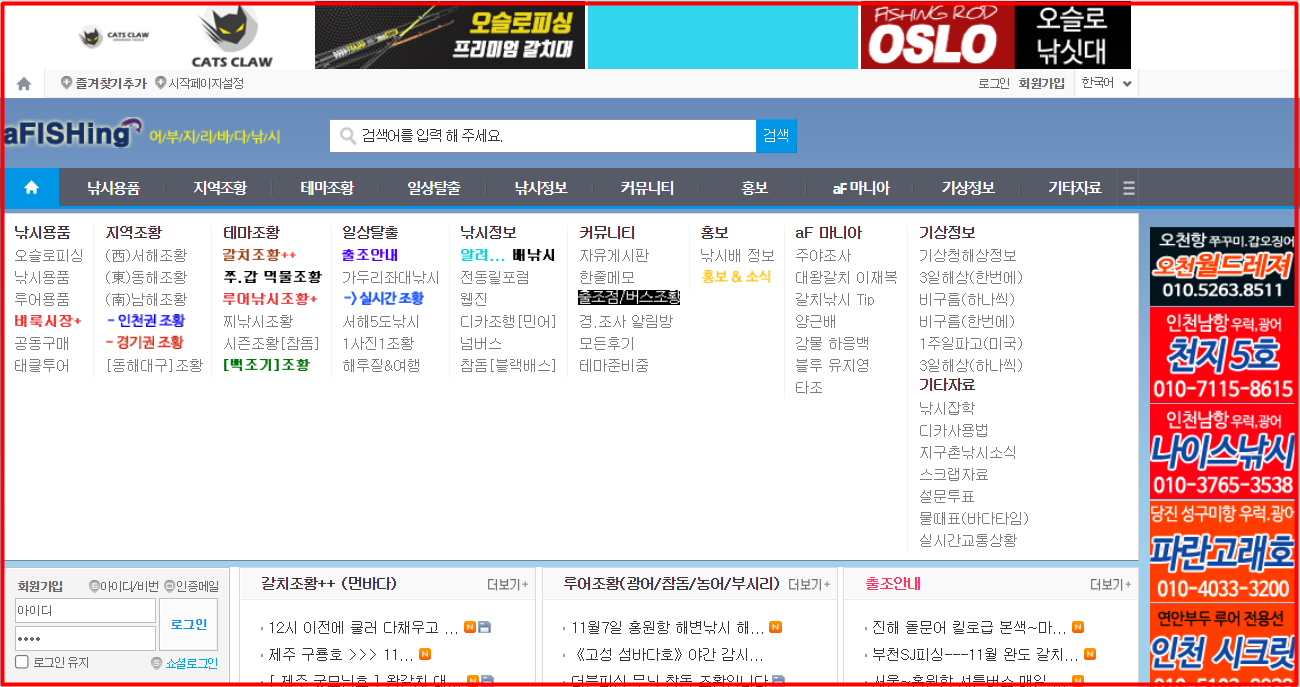The image size is (1300, 687).
Task: Open 파란고래호 side banner ad
Action: 1222,550
